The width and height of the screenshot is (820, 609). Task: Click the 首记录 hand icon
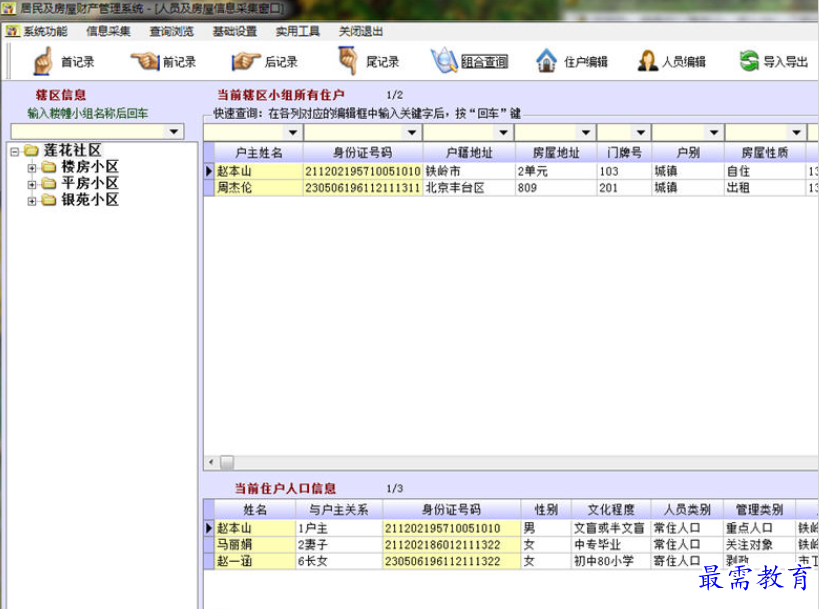(x=43, y=61)
